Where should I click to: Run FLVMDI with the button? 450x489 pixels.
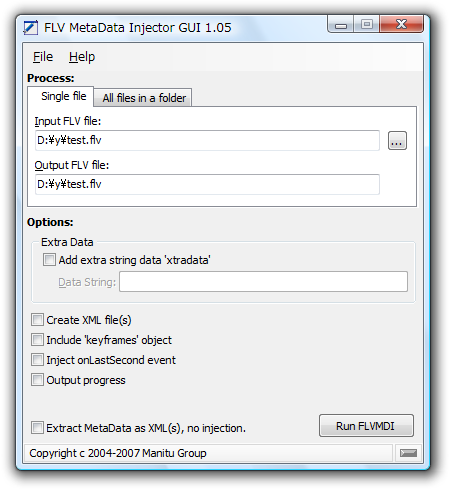click(x=366, y=426)
